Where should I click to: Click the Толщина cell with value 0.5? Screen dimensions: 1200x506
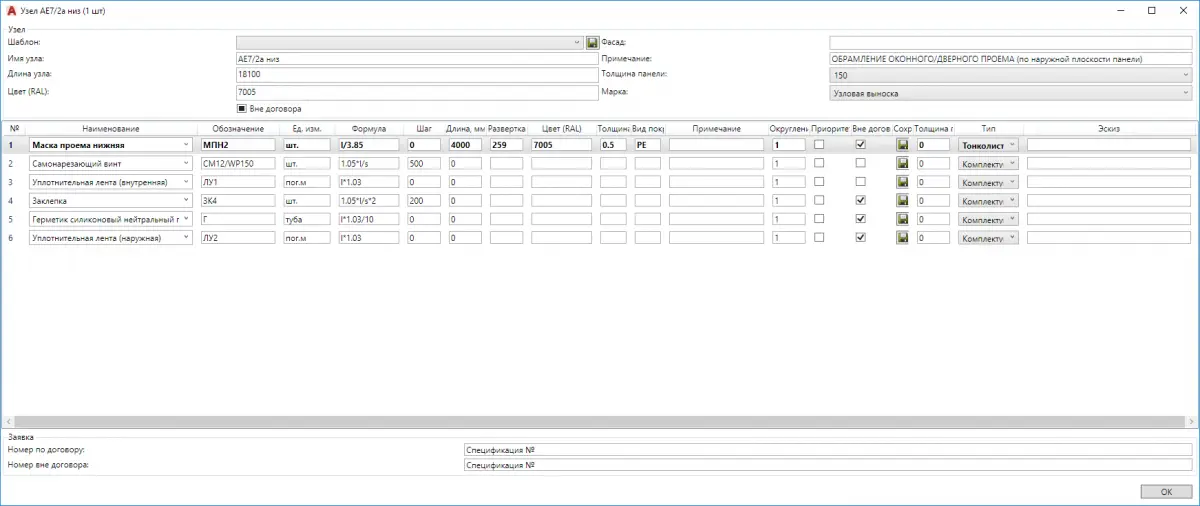pos(613,145)
